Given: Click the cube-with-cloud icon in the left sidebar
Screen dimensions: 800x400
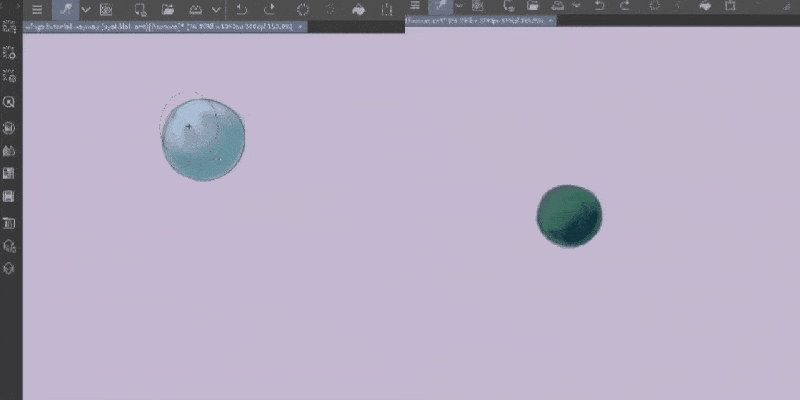Looking at the screenshot, I should coord(9,246).
